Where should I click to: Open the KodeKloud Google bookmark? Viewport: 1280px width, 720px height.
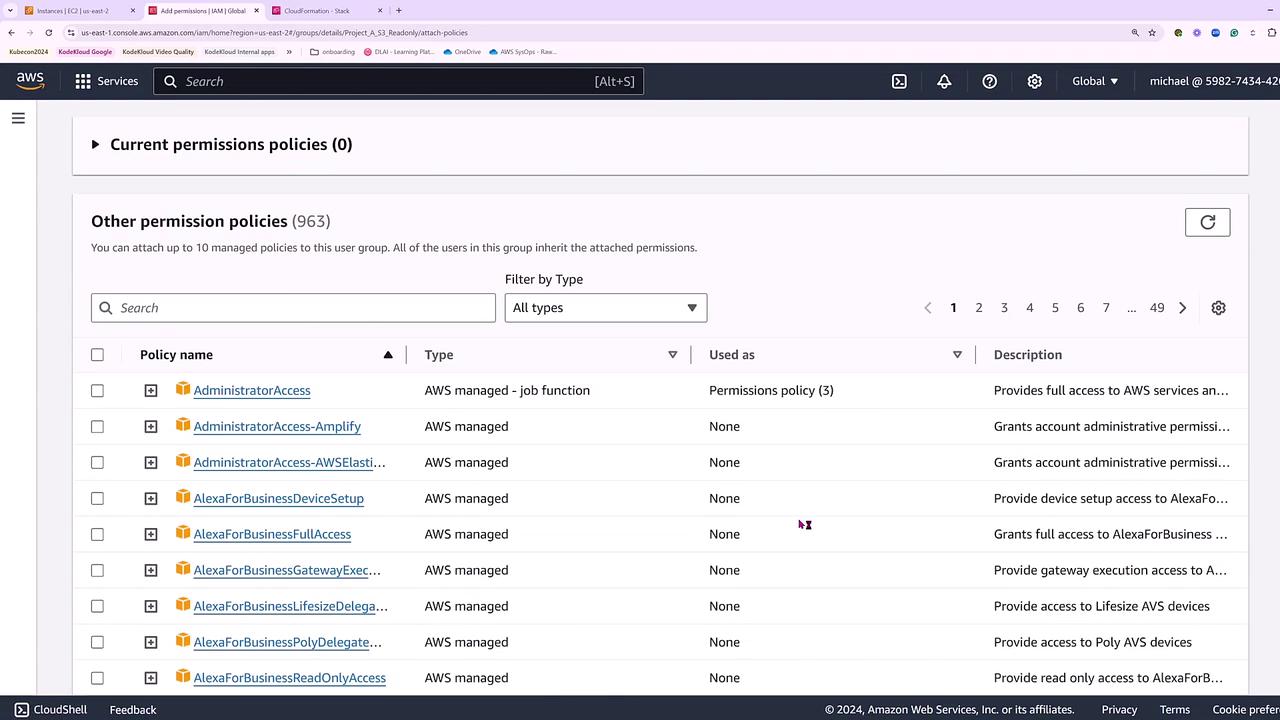pos(85,52)
